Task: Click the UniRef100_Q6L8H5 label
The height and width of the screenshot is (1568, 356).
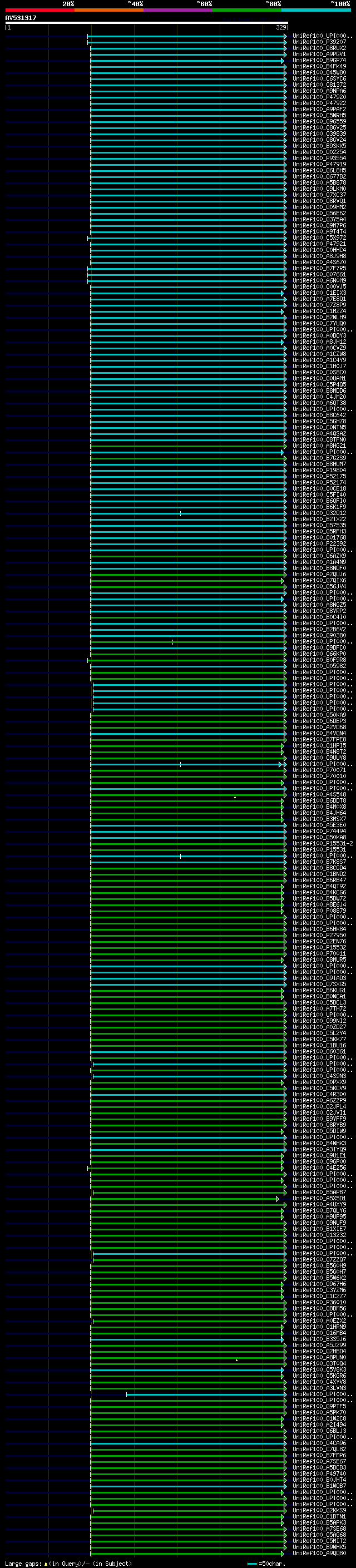Action: [x=319, y=170]
